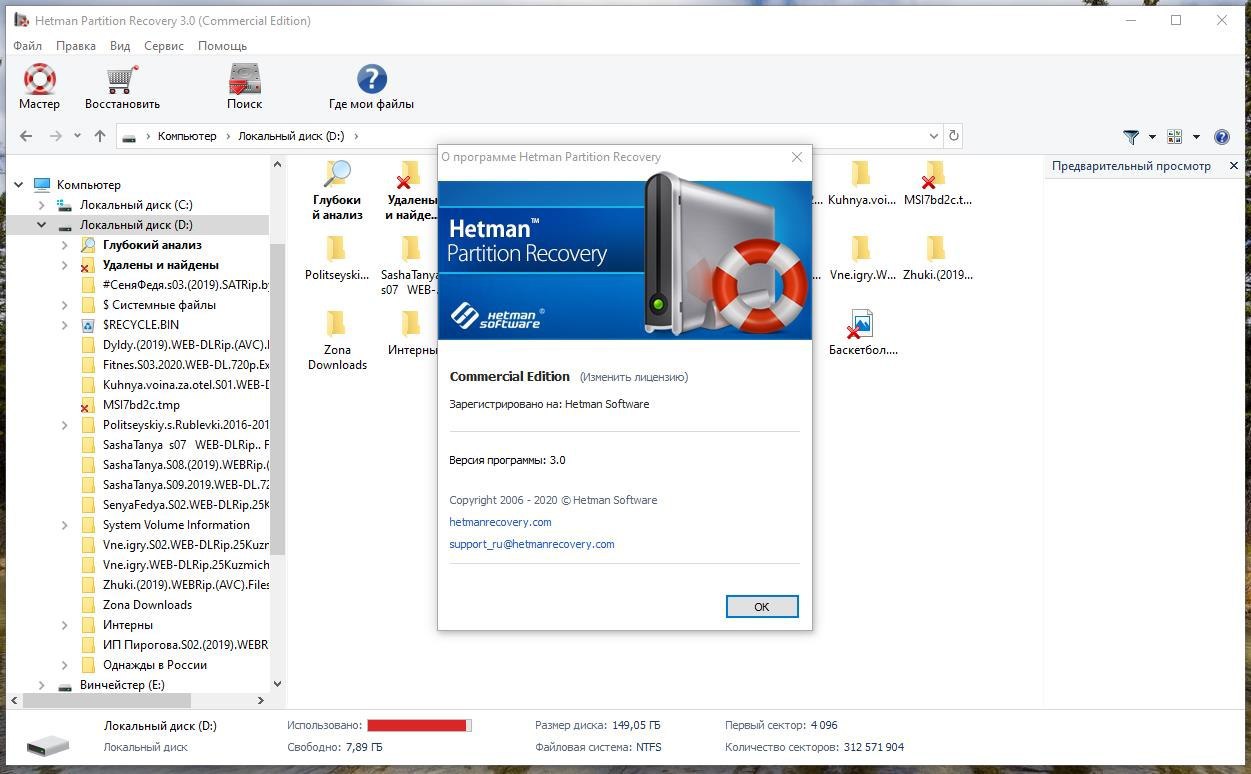Expand Удалены и найдены tree node
The height and width of the screenshot is (774, 1251).
pos(65,265)
